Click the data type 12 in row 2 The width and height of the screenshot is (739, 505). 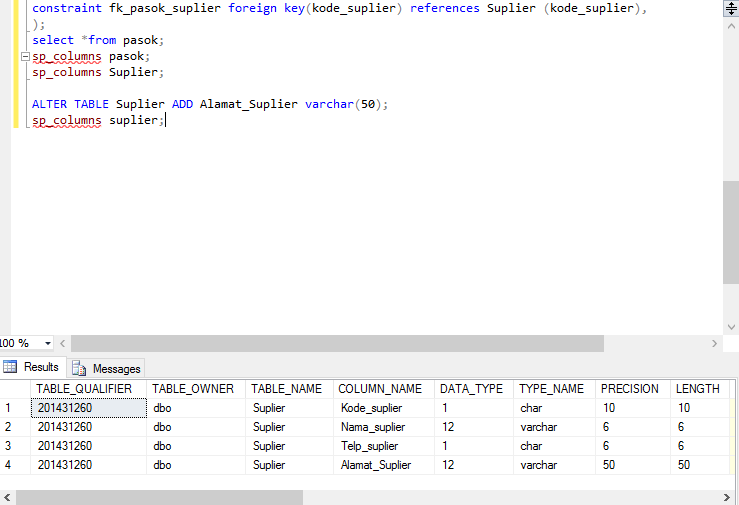click(x=474, y=427)
